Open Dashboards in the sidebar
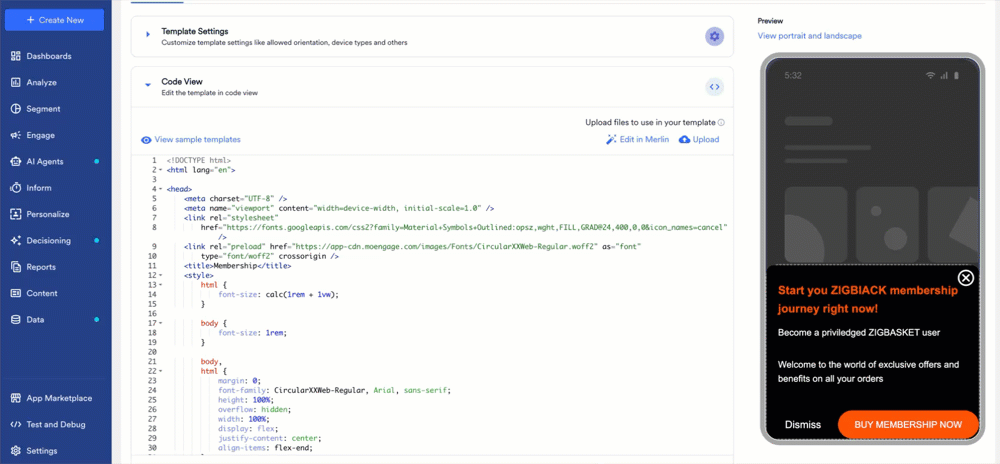The height and width of the screenshot is (464, 1000). coord(48,56)
